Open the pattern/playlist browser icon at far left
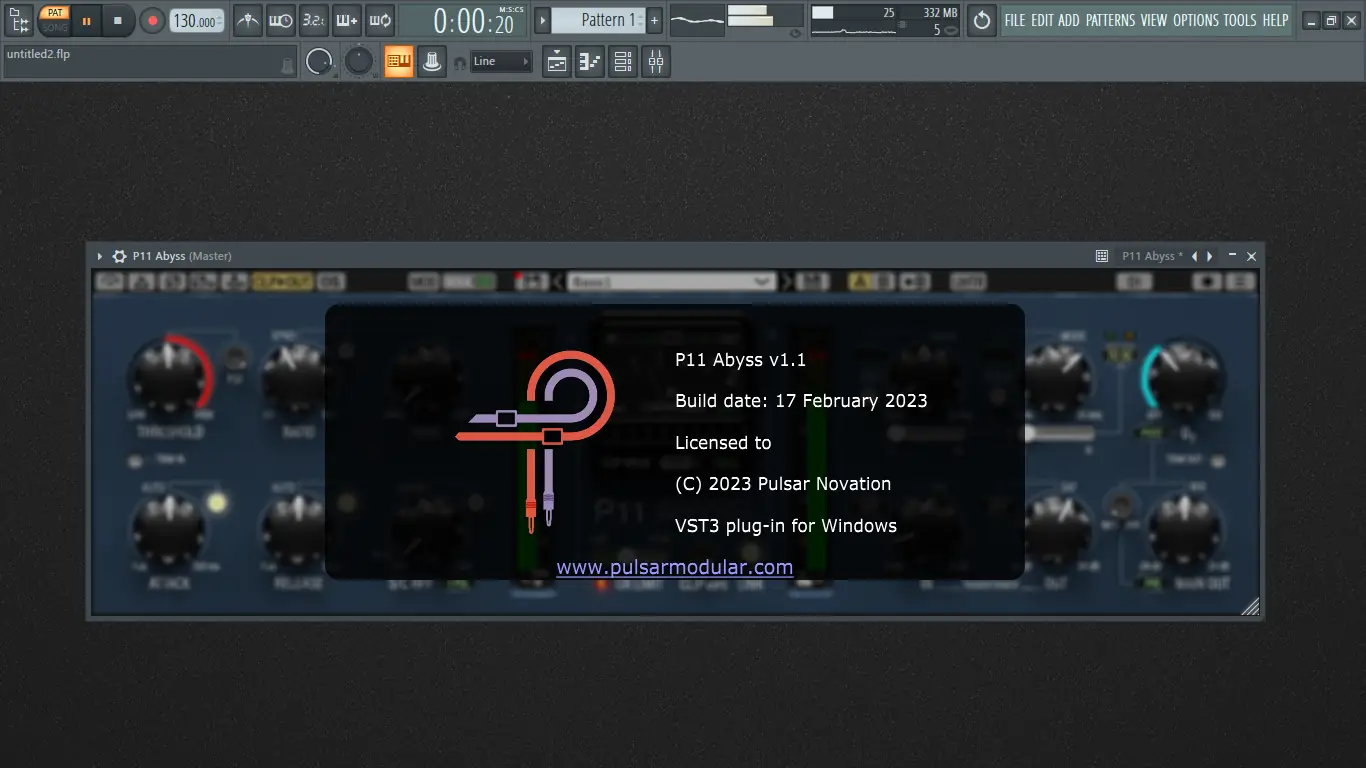The height and width of the screenshot is (768, 1366). coord(19,20)
